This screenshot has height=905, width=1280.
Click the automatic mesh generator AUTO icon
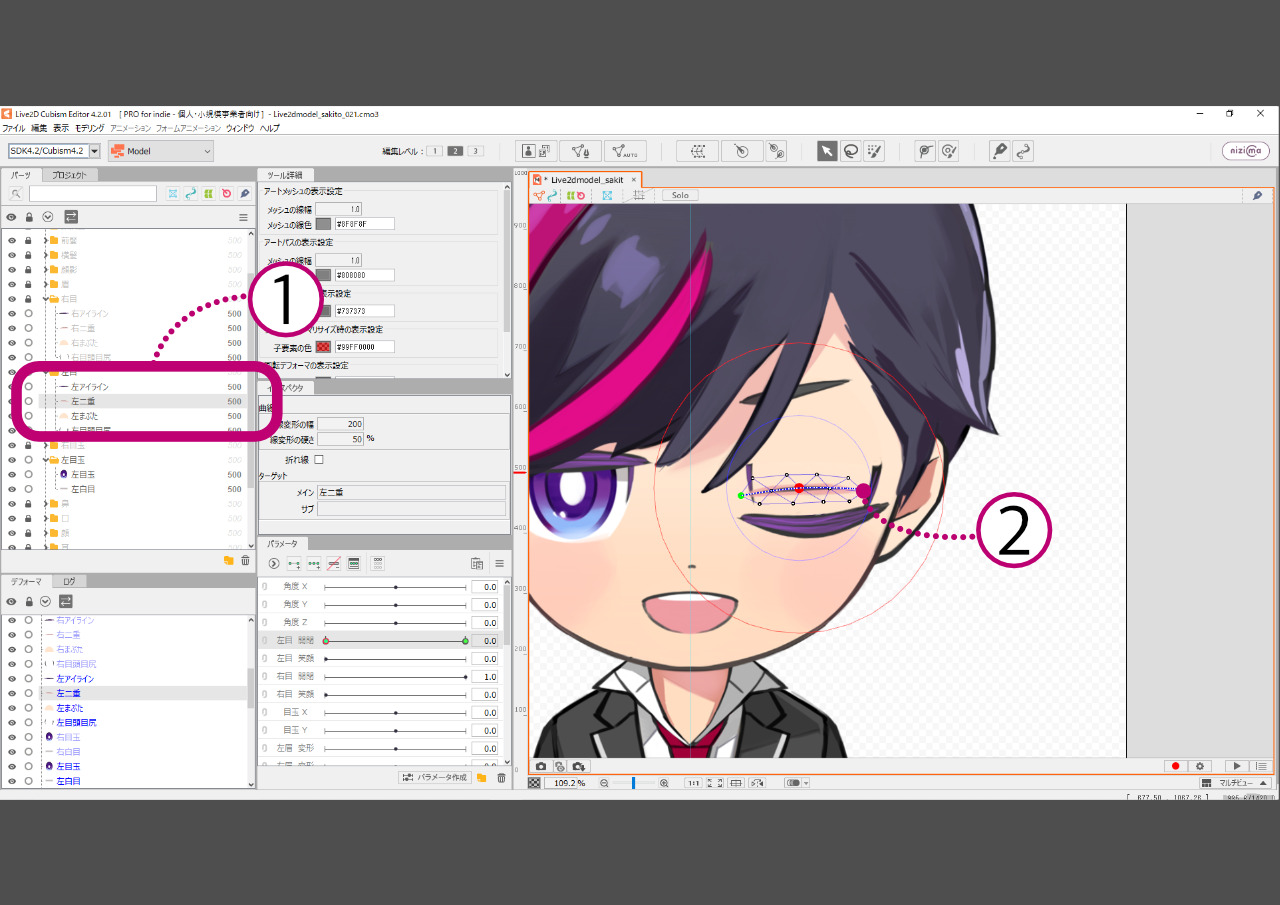pyautogui.click(x=625, y=151)
